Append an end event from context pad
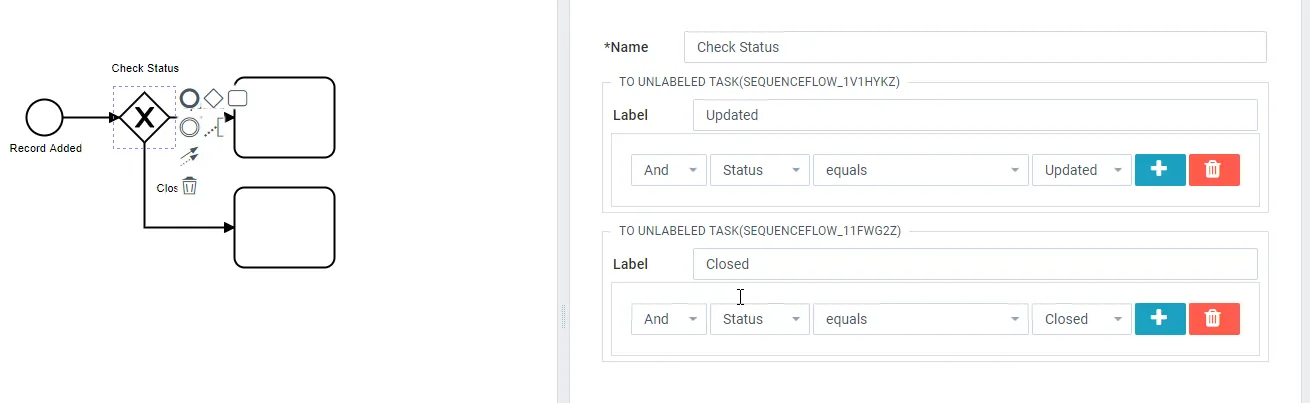Screen dimensions: 1310x403 [x=189, y=98]
